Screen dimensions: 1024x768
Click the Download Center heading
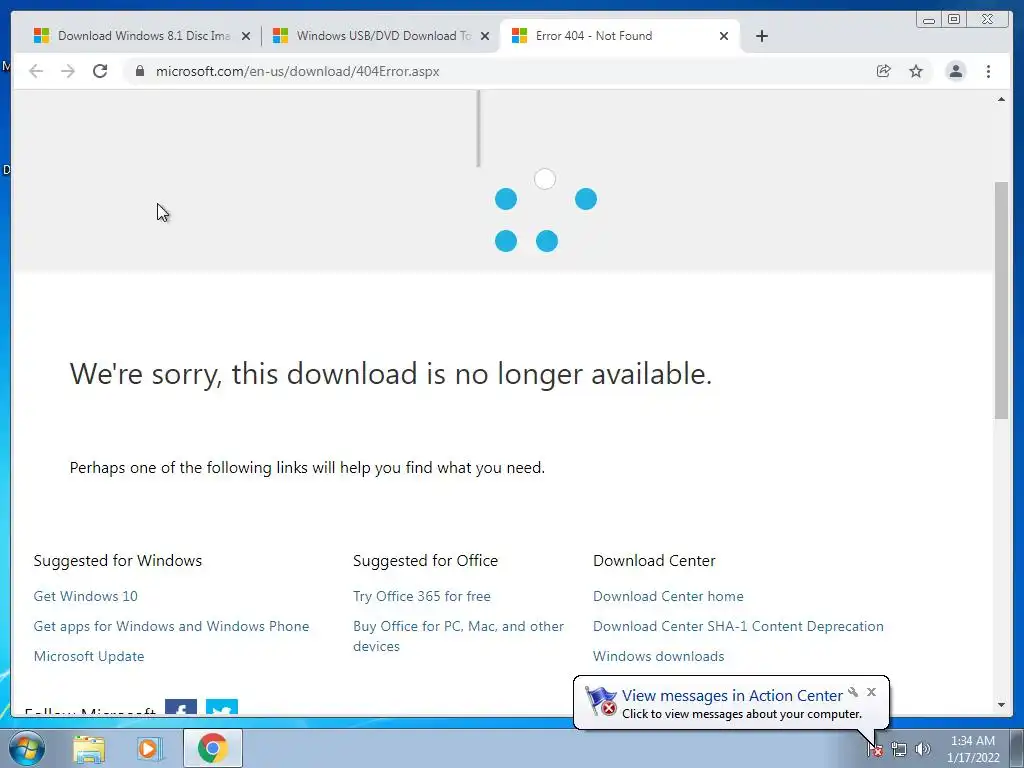pos(654,561)
